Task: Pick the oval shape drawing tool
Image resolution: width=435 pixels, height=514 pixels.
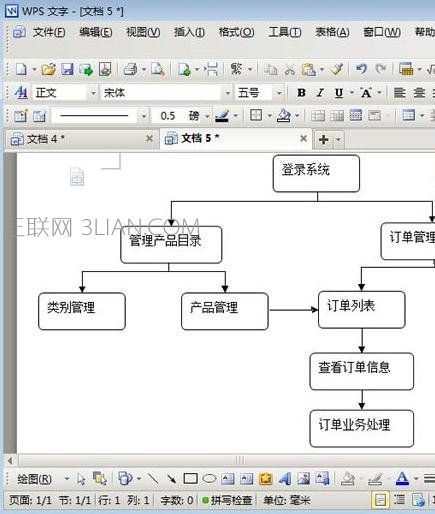Action: click(209, 479)
